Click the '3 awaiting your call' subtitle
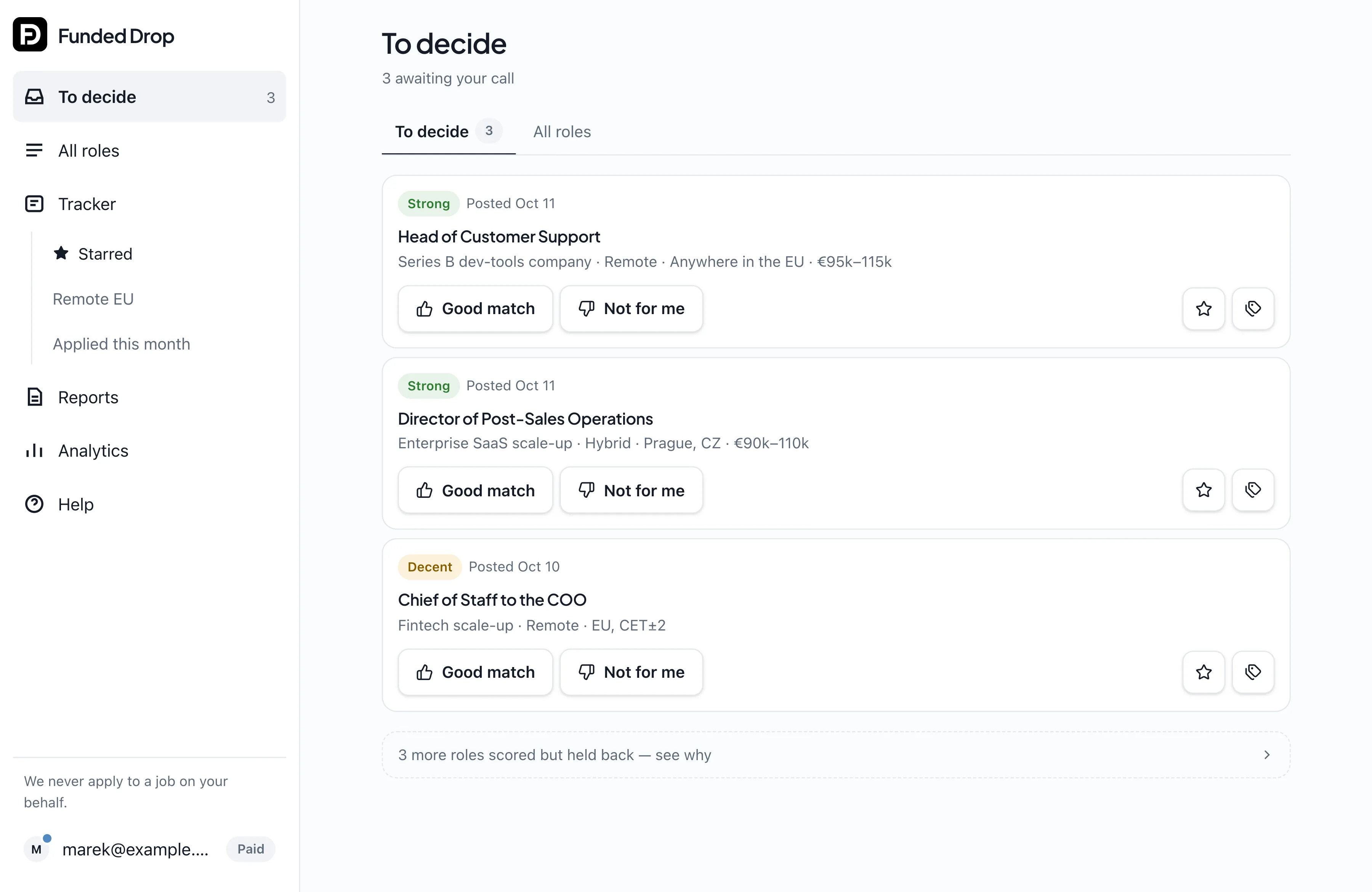1372x892 pixels. [x=448, y=79]
